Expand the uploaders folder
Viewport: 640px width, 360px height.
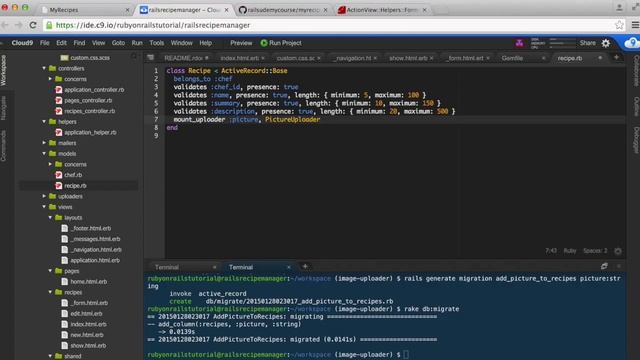click(x=44, y=196)
